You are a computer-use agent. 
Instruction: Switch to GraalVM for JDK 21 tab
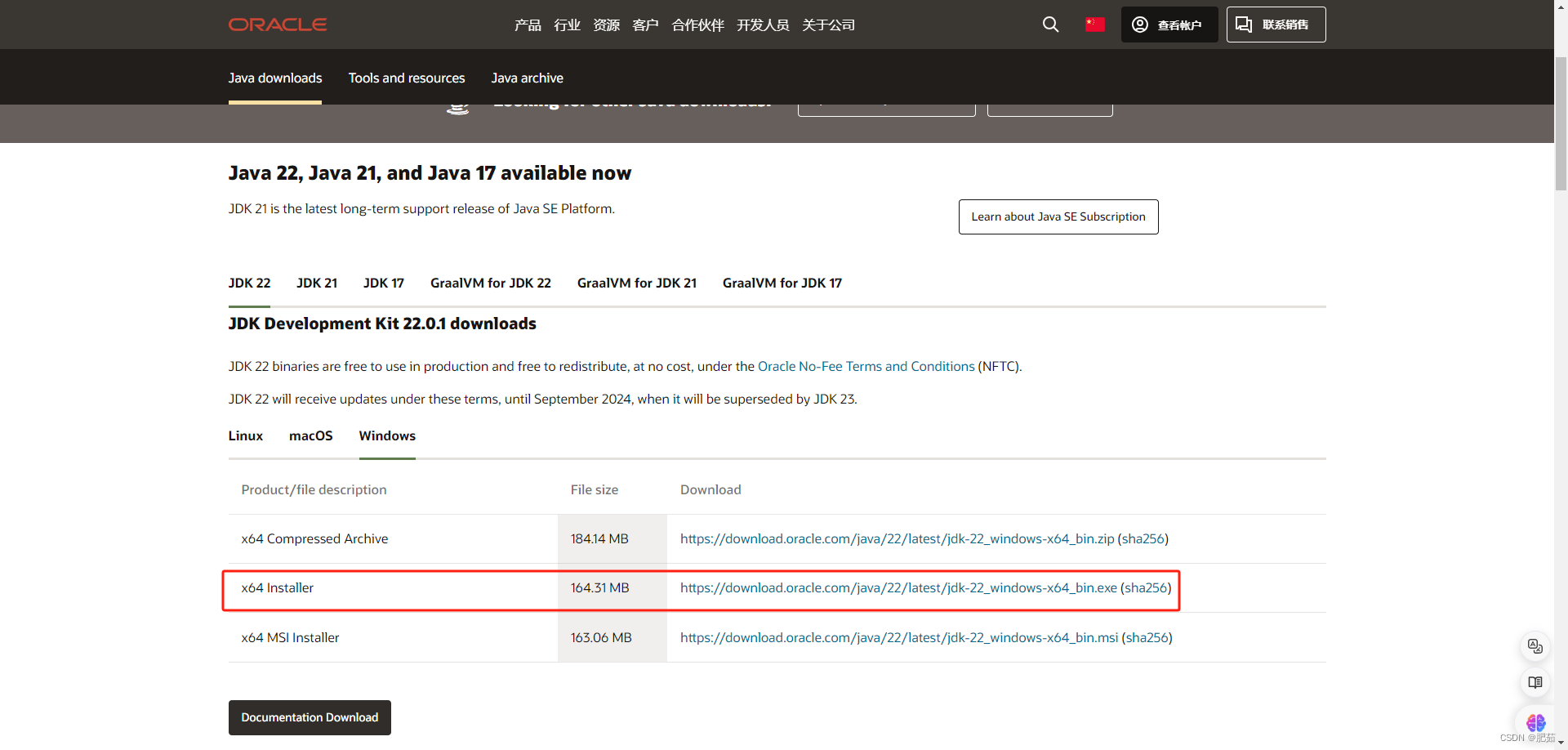[x=637, y=283]
